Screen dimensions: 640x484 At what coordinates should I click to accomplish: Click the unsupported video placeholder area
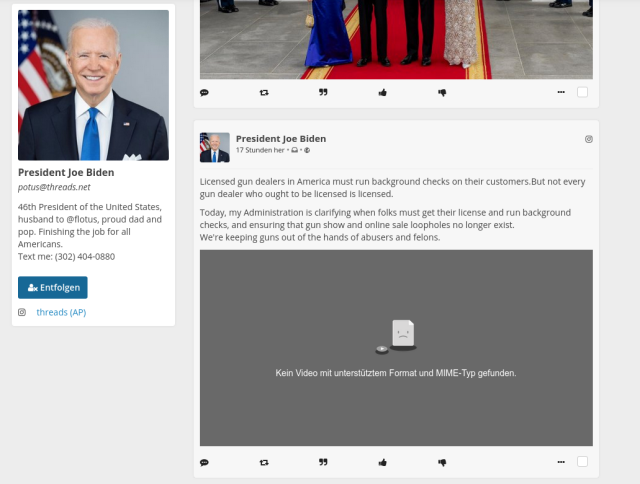(x=396, y=347)
